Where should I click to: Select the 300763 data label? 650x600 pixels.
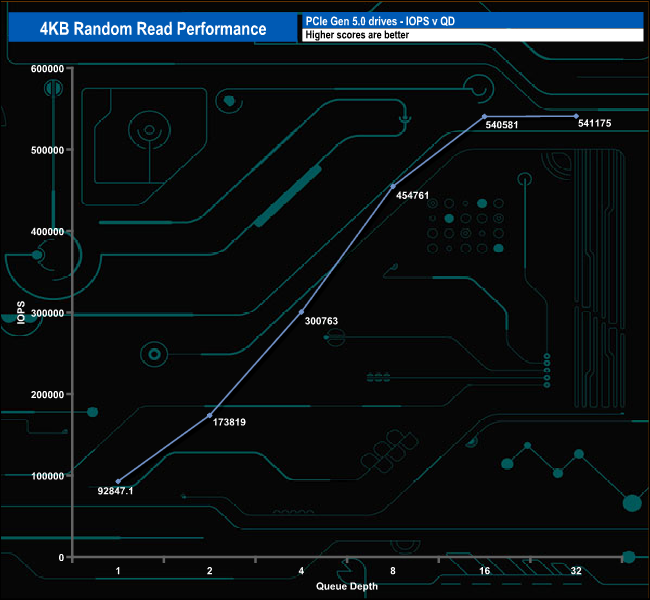[321, 321]
